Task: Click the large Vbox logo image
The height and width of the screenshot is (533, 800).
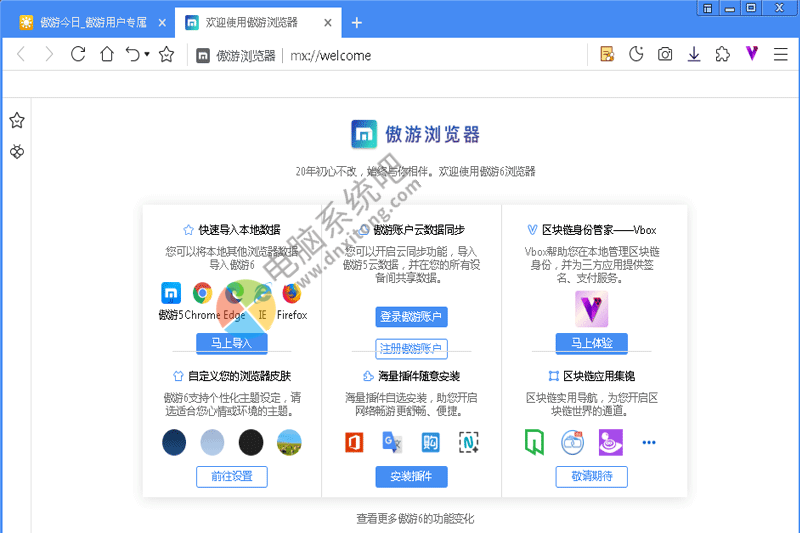Action: pyautogui.click(x=591, y=309)
